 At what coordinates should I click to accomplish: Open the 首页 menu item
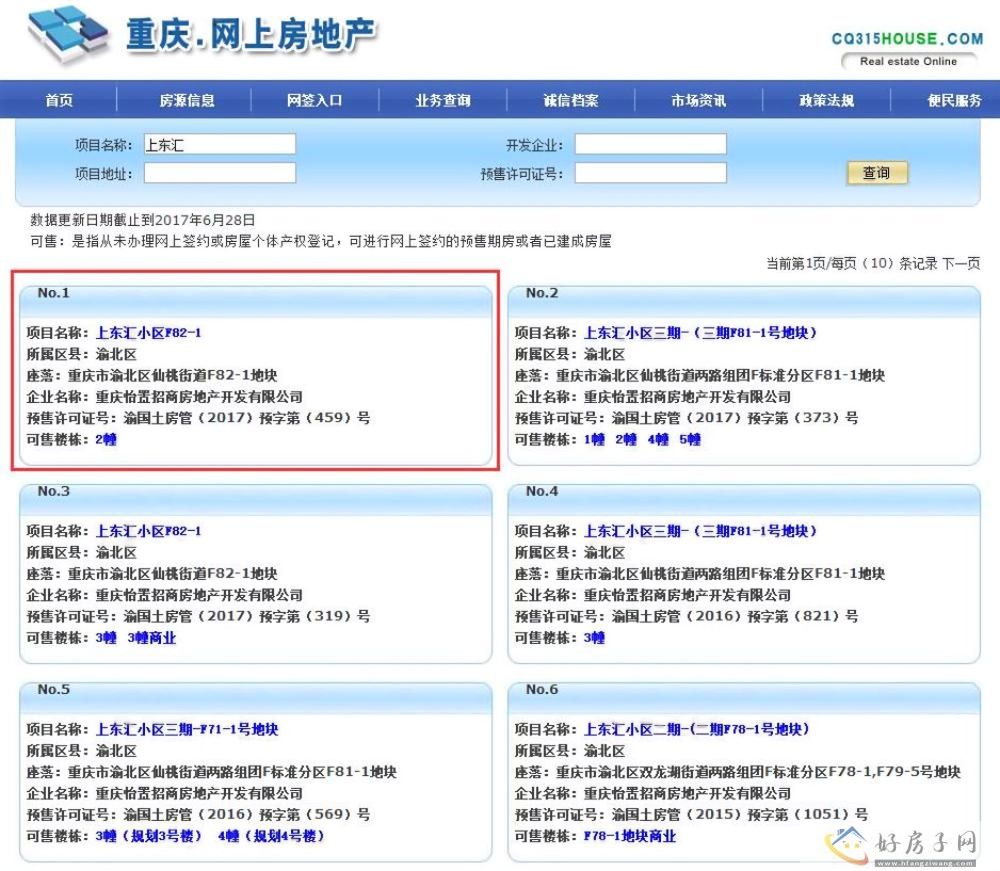[59, 100]
